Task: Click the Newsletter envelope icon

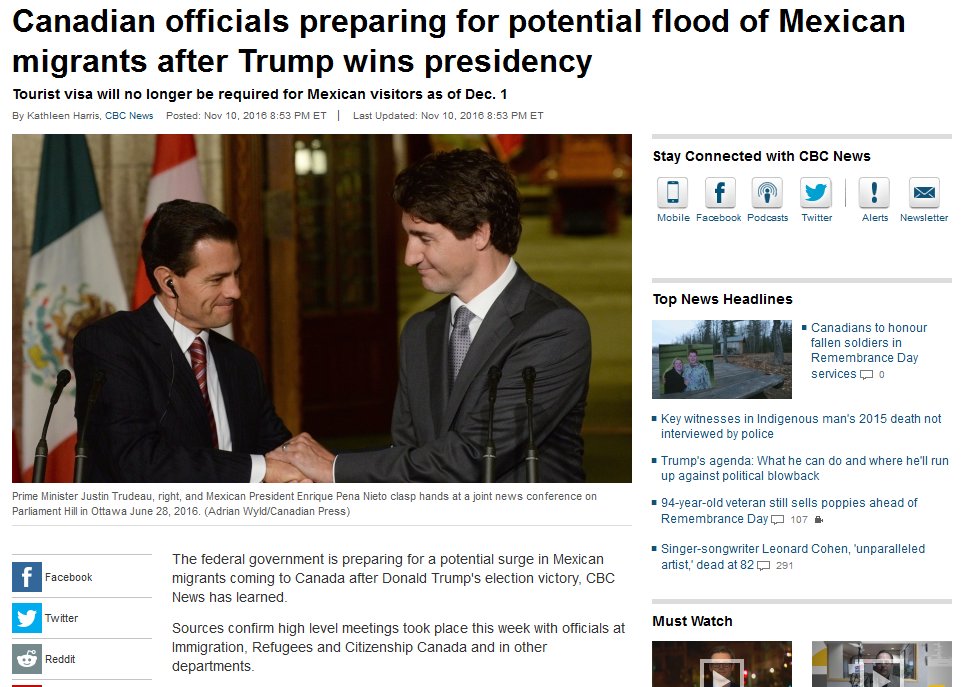Action: (x=924, y=192)
